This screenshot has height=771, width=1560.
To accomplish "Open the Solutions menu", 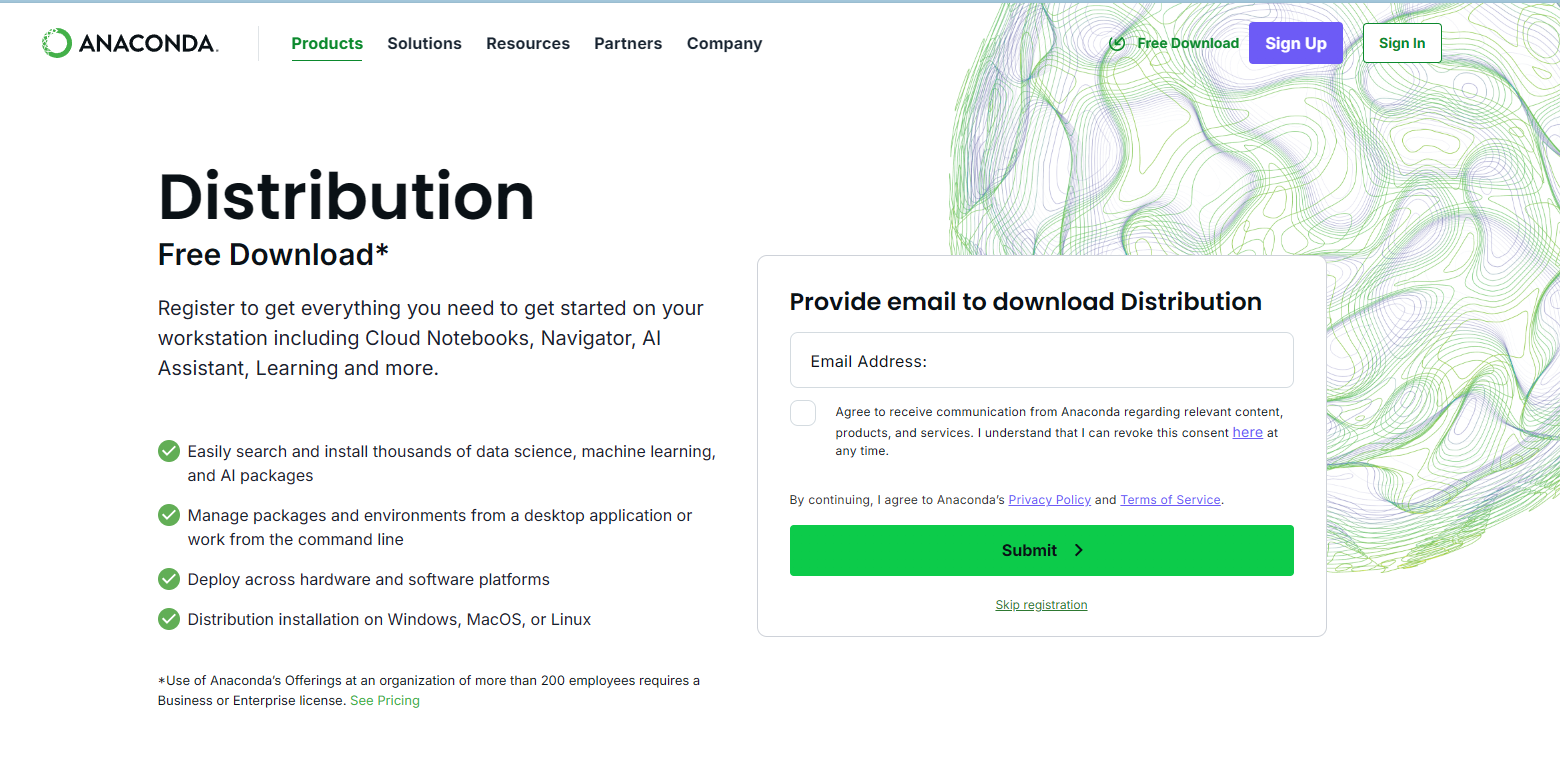I will click(424, 43).
